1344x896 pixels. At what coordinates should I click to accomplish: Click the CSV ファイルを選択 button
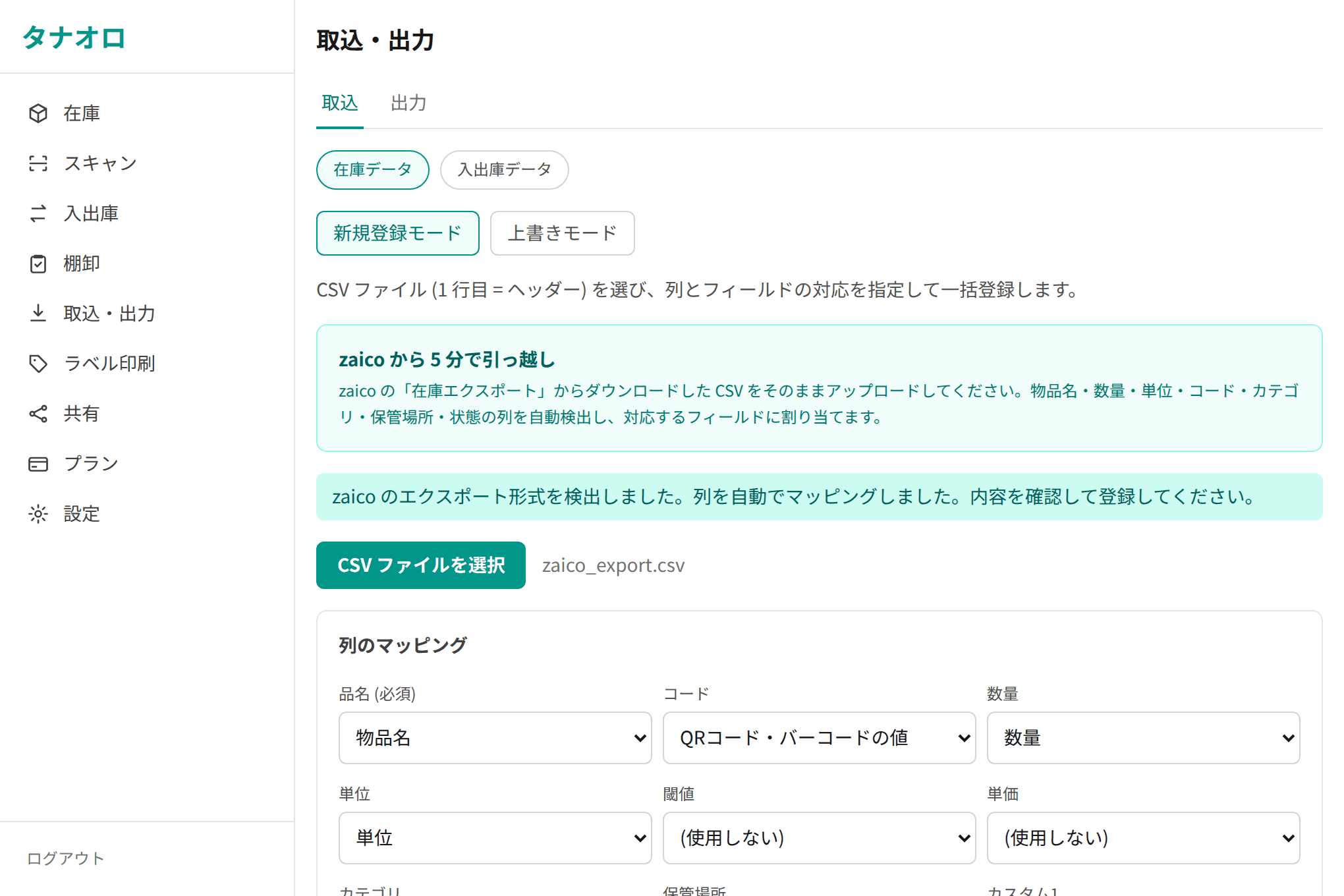point(421,565)
